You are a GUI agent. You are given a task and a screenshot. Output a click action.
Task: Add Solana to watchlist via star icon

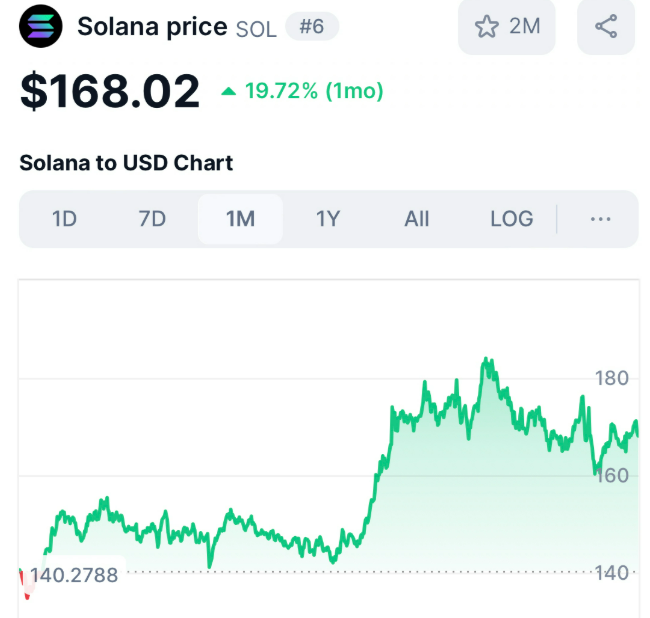click(486, 27)
